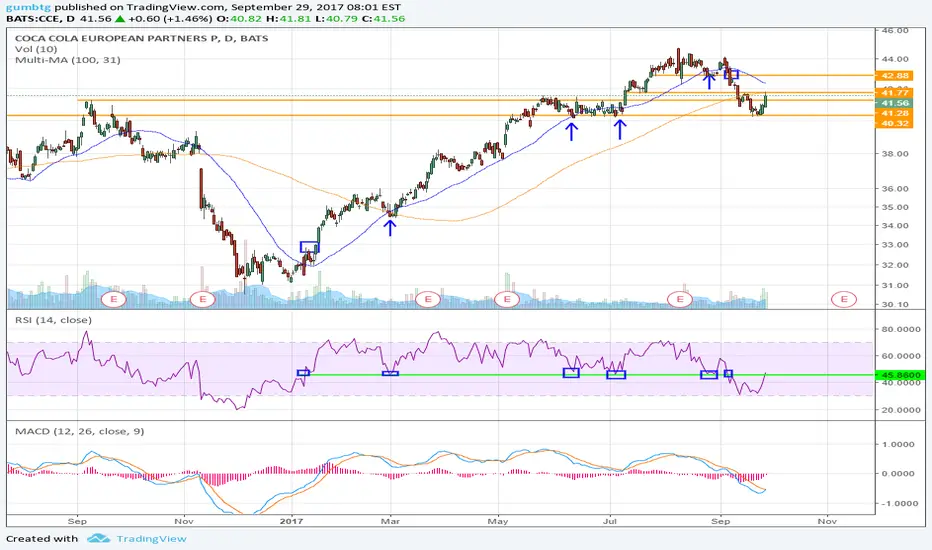Image resolution: width=932 pixels, height=550 pixels.
Task: Click the orange 41.28 price label
Action: [895, 113]
